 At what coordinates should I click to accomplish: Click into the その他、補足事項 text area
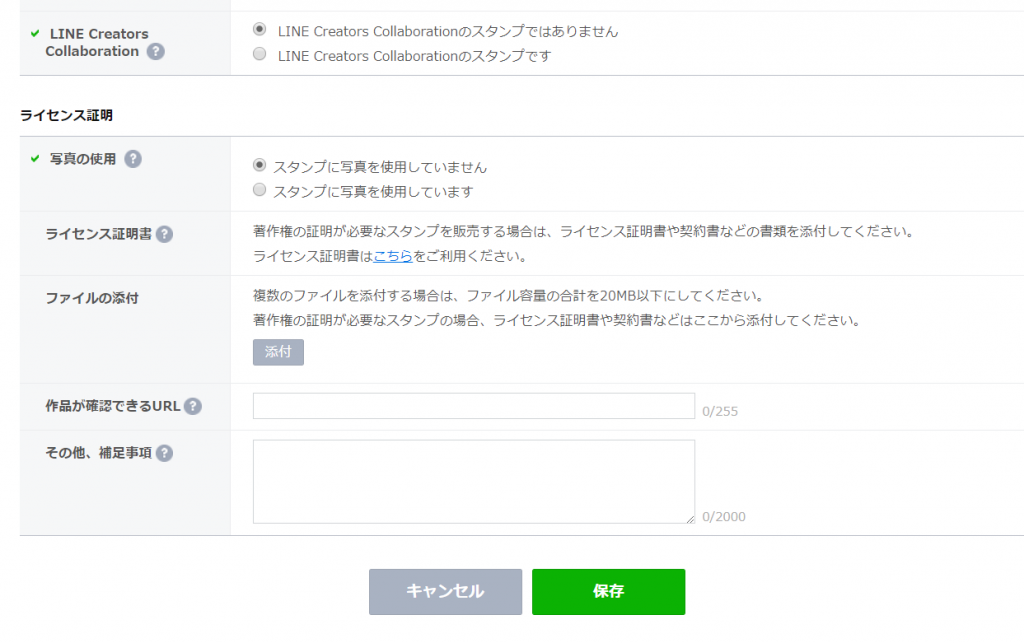[473, 481]
